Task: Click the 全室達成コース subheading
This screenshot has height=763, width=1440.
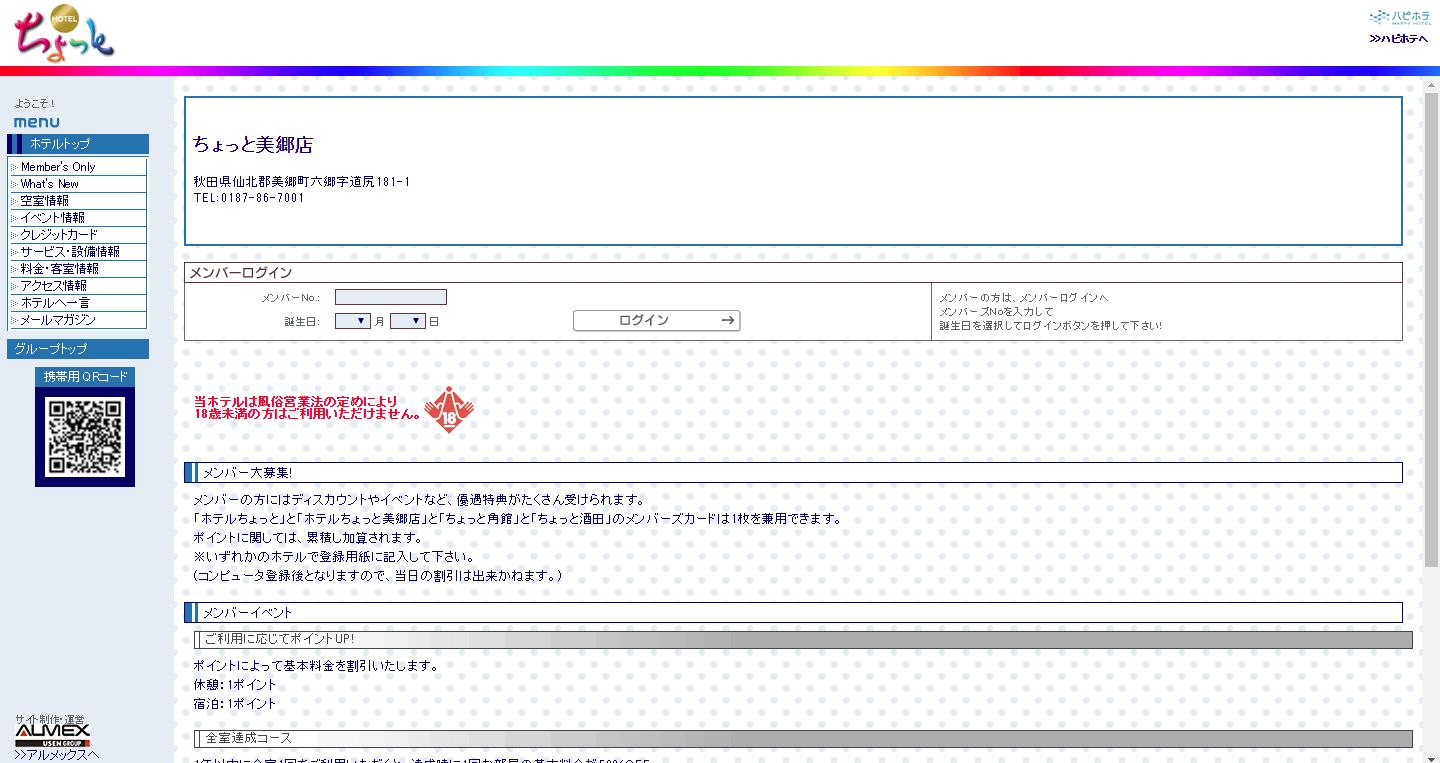Action: 804,739
